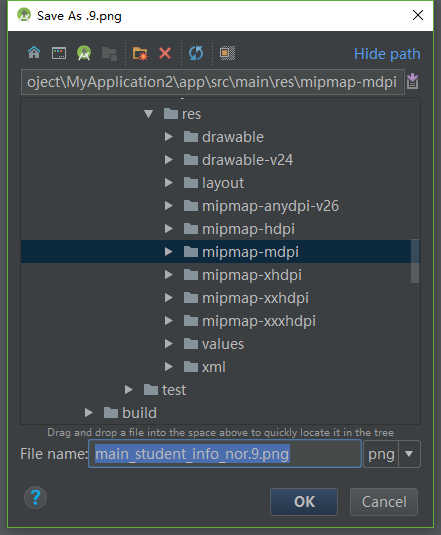Viewport: 441px width, 535px height.
Task: Cancel the Save As dialog
Action: [x=384, y=502]
